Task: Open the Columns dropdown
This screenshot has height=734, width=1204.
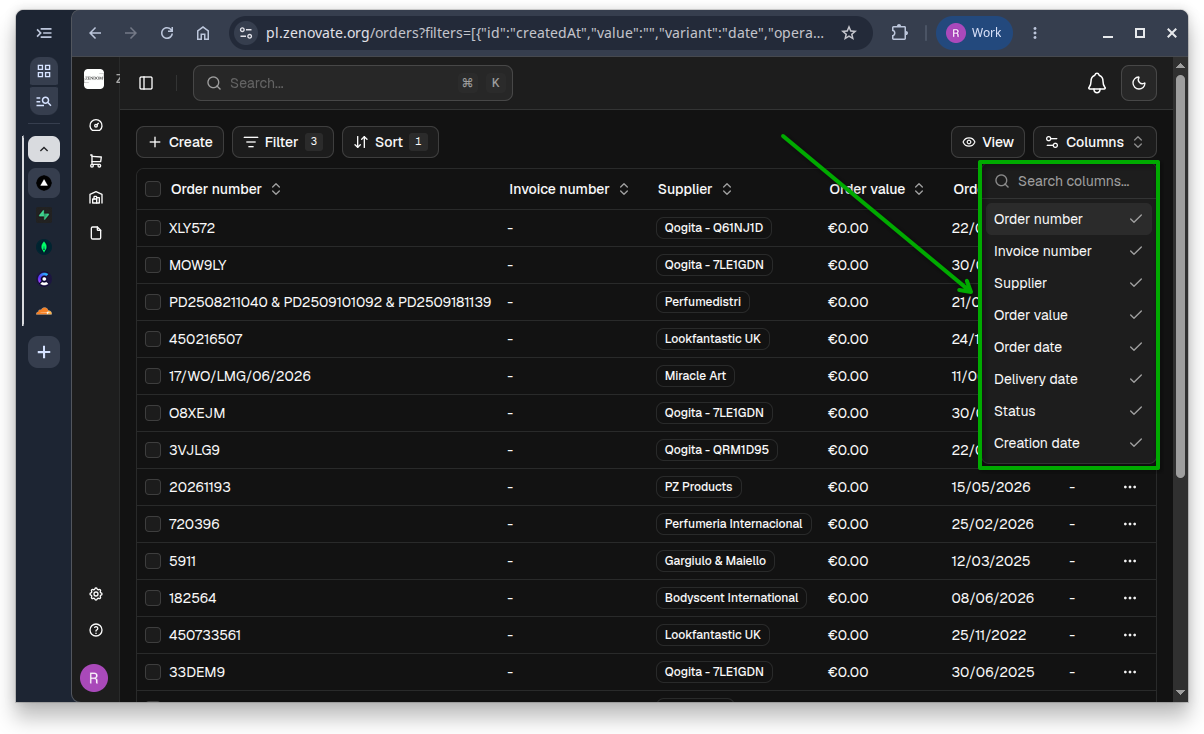Action: (1095, 142)
